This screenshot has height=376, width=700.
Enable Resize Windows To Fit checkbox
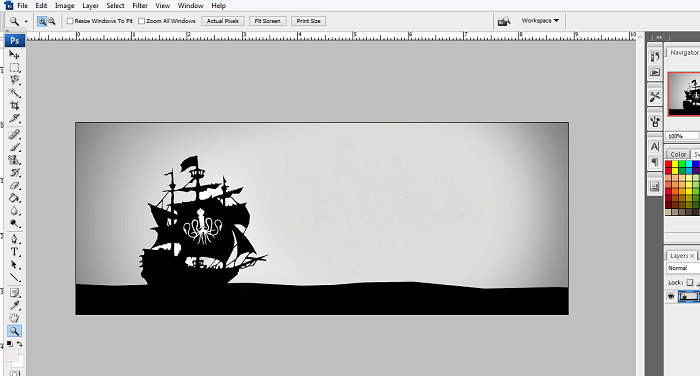click(x=70, y=21)
